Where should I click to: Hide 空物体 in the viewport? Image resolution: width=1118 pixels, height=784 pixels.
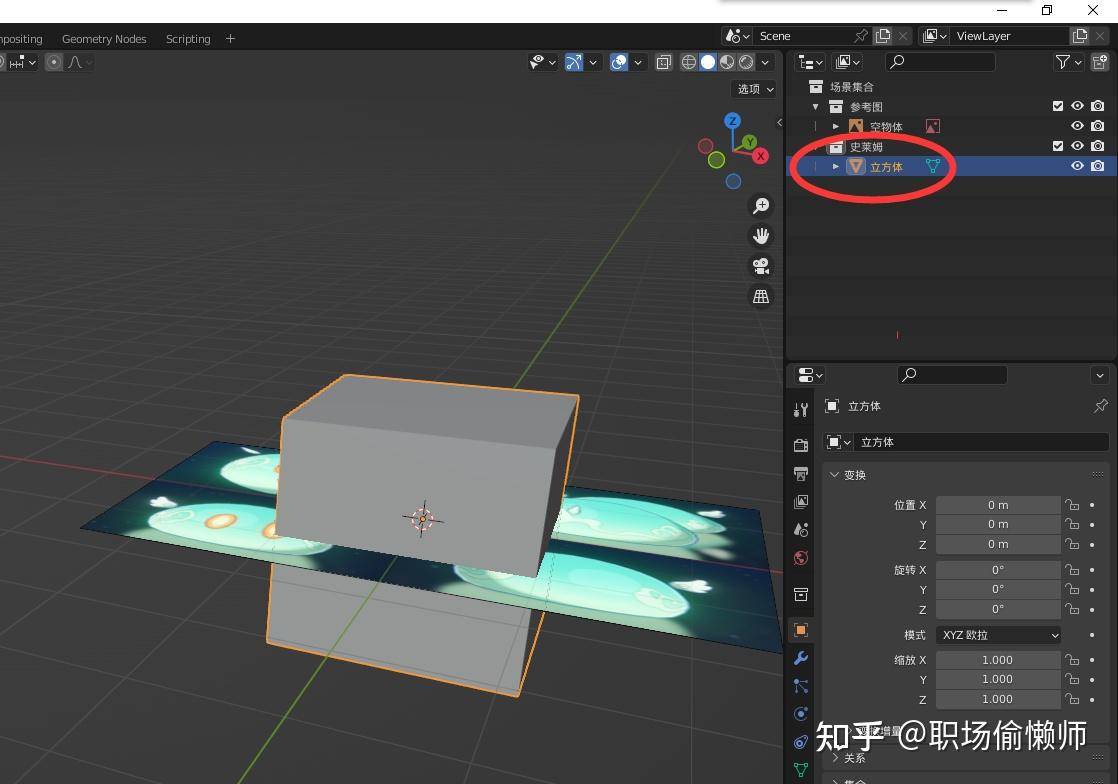point(1077,126)
